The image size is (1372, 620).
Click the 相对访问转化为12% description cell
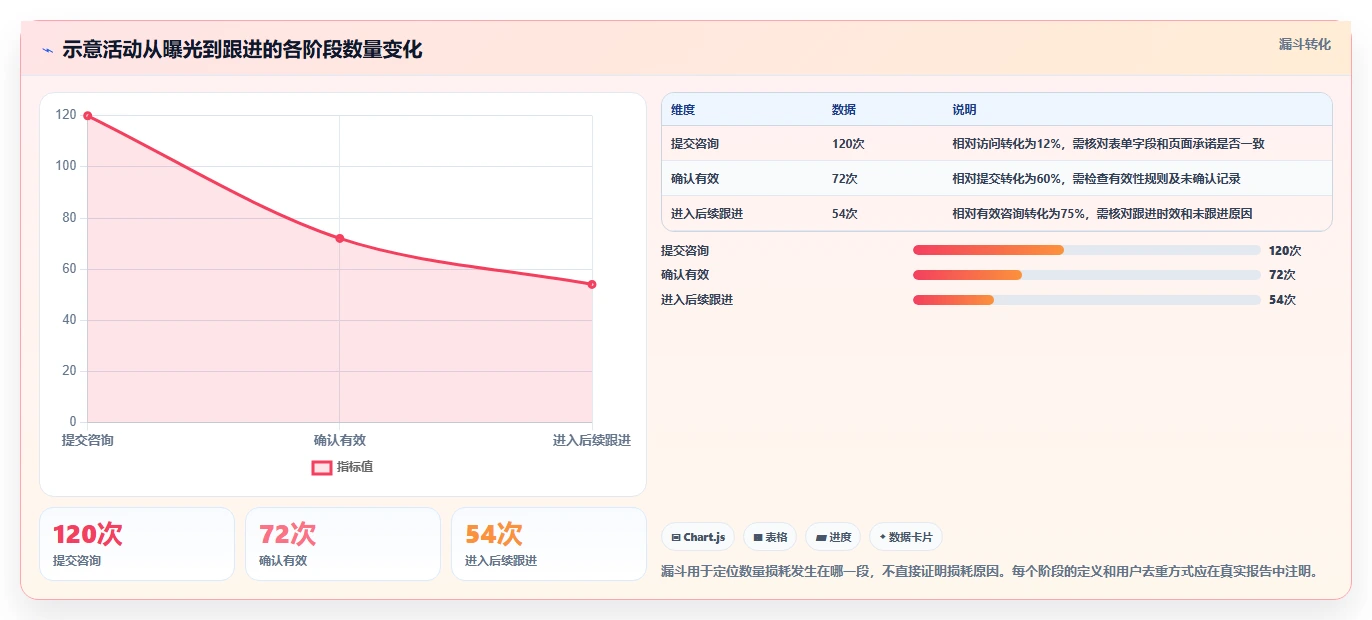1108,144
